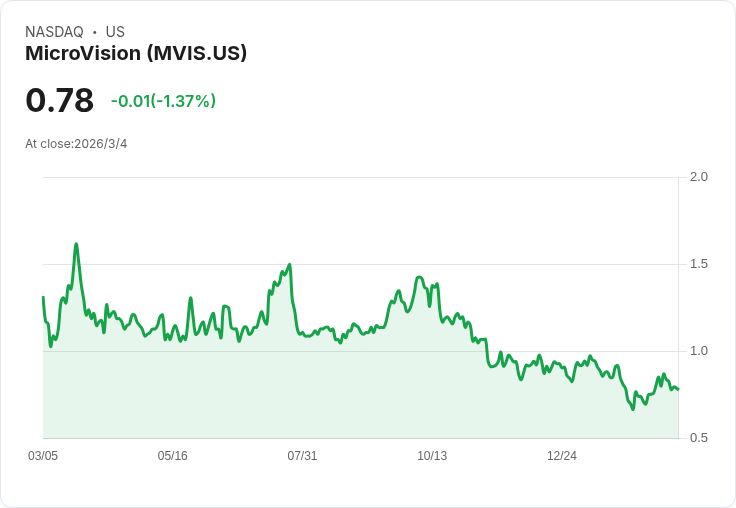This screenshot has width=736, height=508.
Task: Click the 12/24 date axis label
Action: pos(562,456)
